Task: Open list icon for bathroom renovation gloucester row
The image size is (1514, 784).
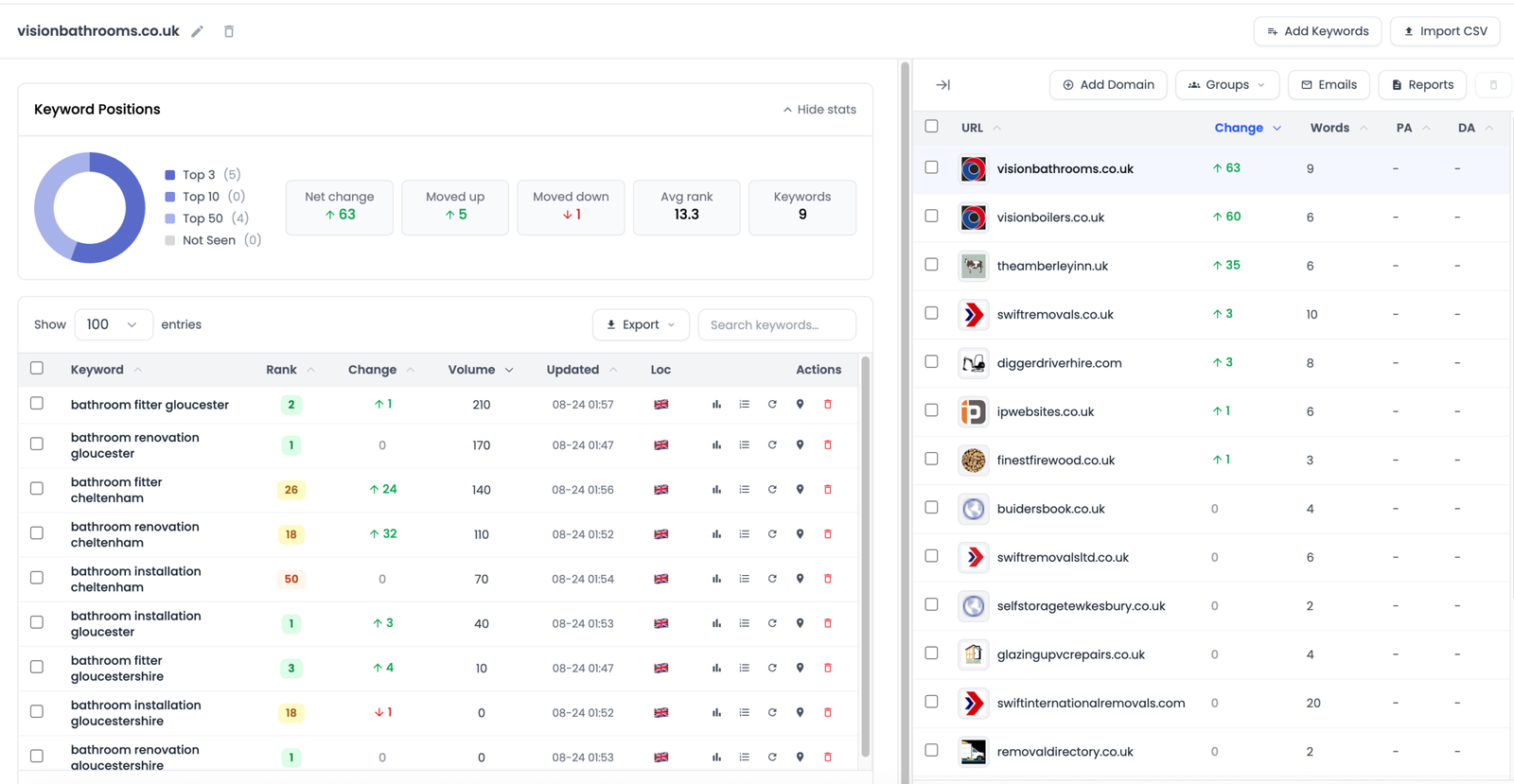Action: pyautogui.click(x=745, y=444)
